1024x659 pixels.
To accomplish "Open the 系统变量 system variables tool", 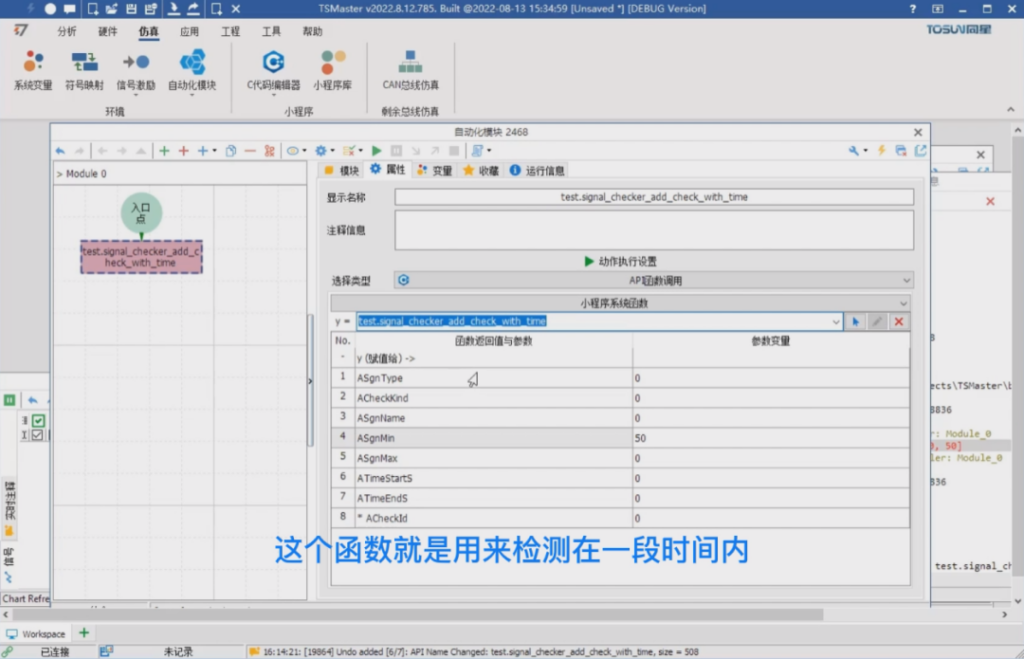I will [33, 71].
